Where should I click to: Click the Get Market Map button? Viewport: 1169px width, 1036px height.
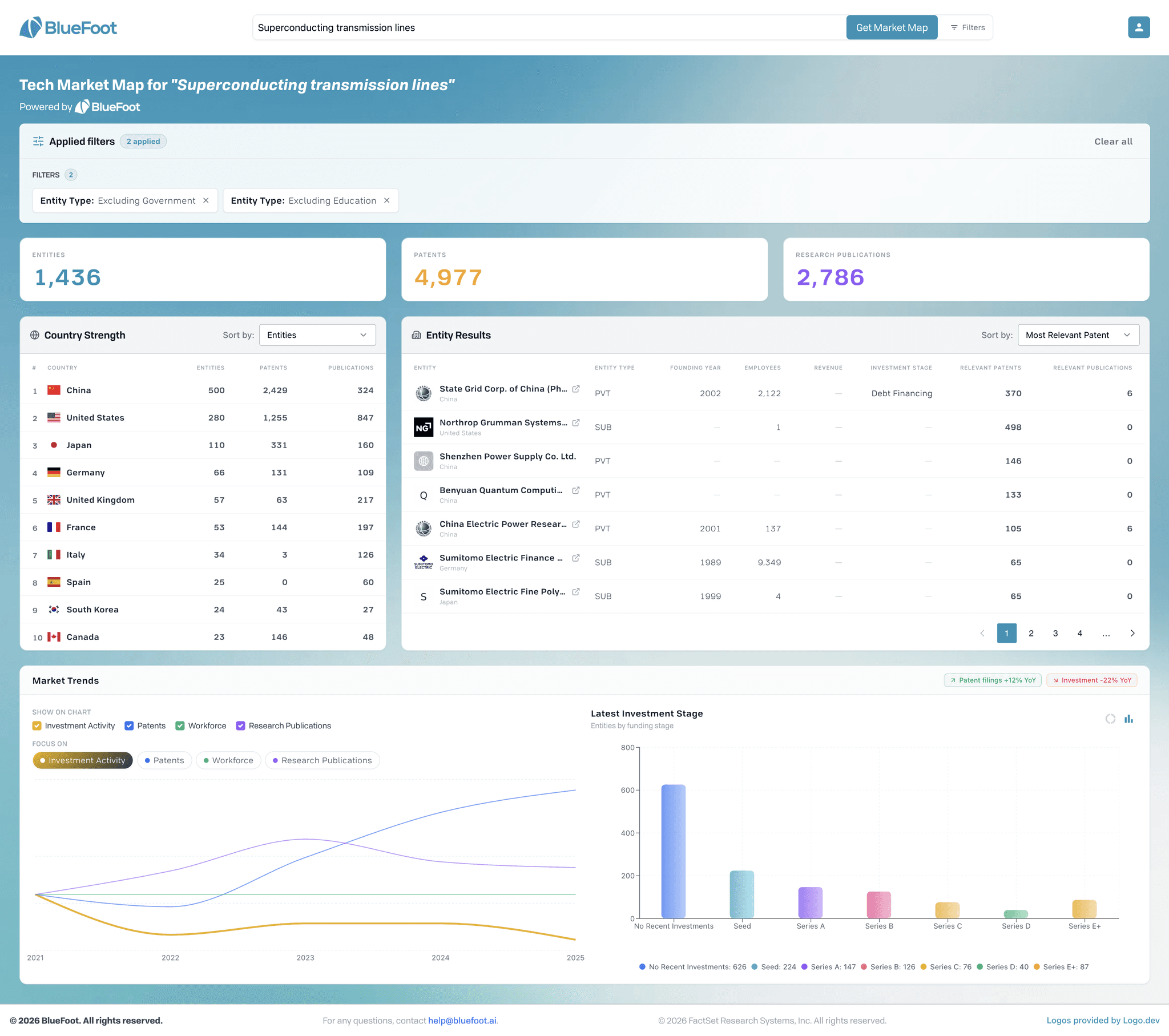coord(891,27)
